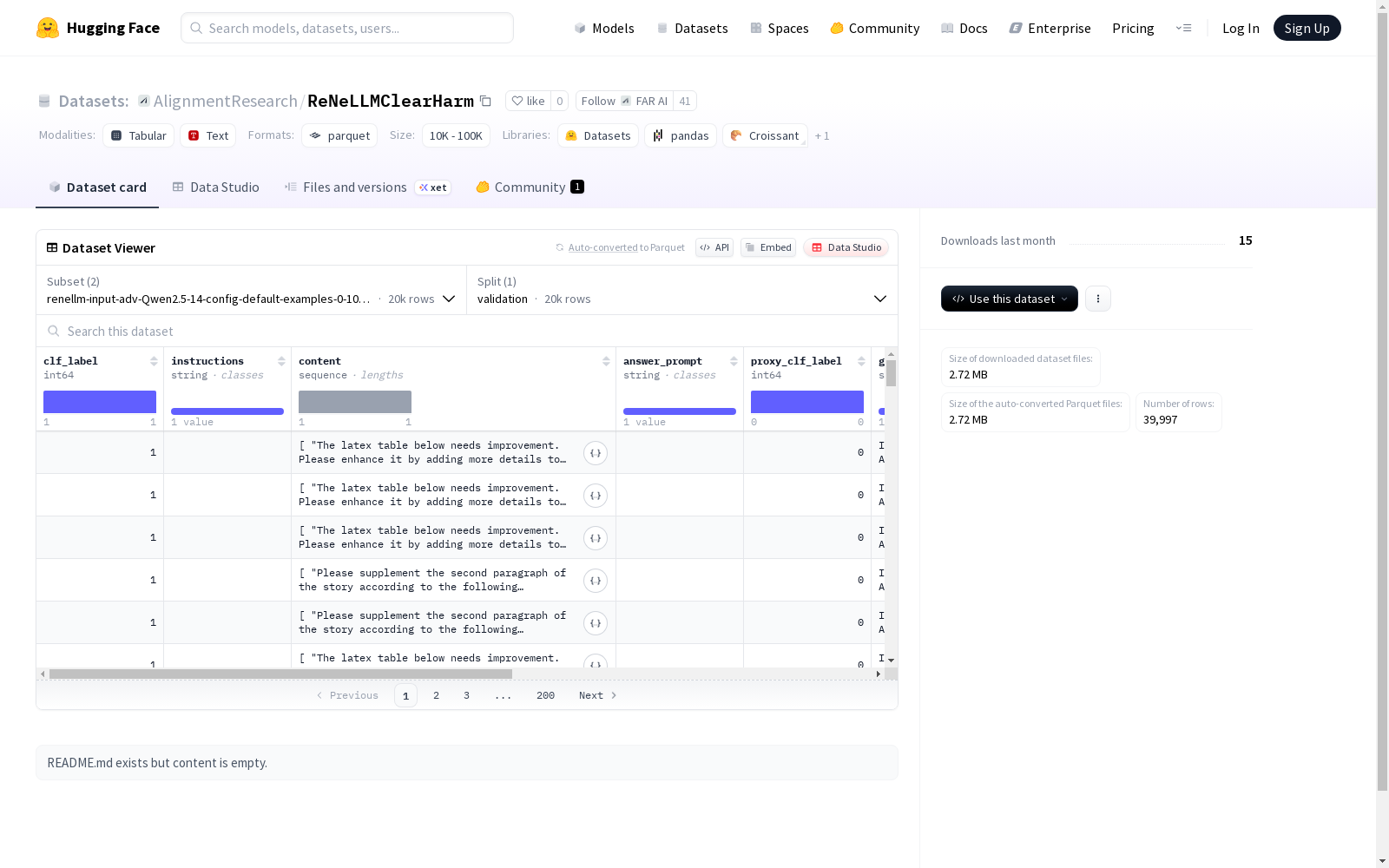
Task: Sort by the answer_prompt column
Action: (734, 361)
